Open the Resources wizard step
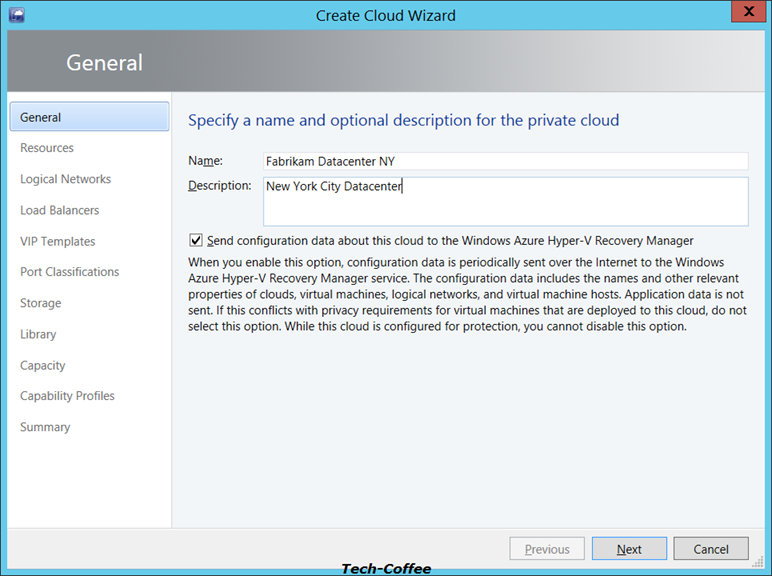 [x=47, y=148]
